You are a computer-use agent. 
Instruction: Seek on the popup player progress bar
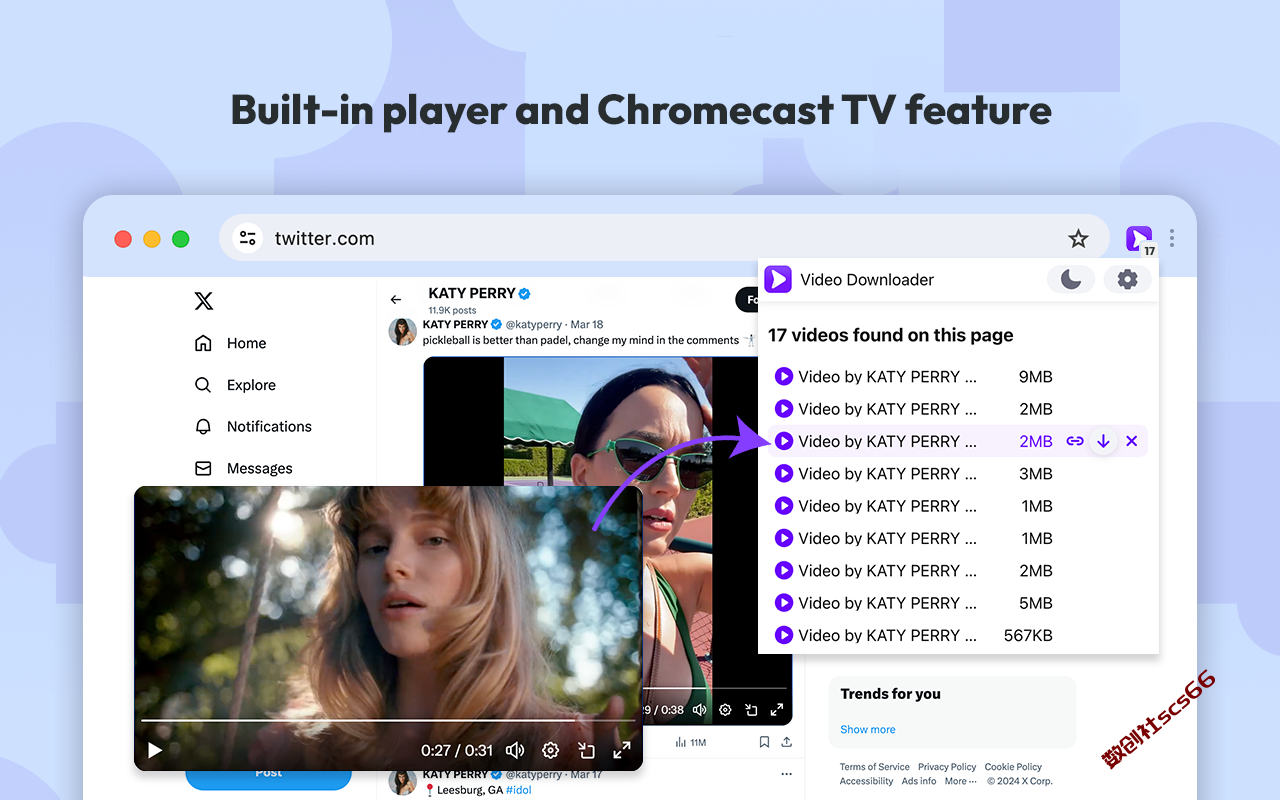click(388, 720)
